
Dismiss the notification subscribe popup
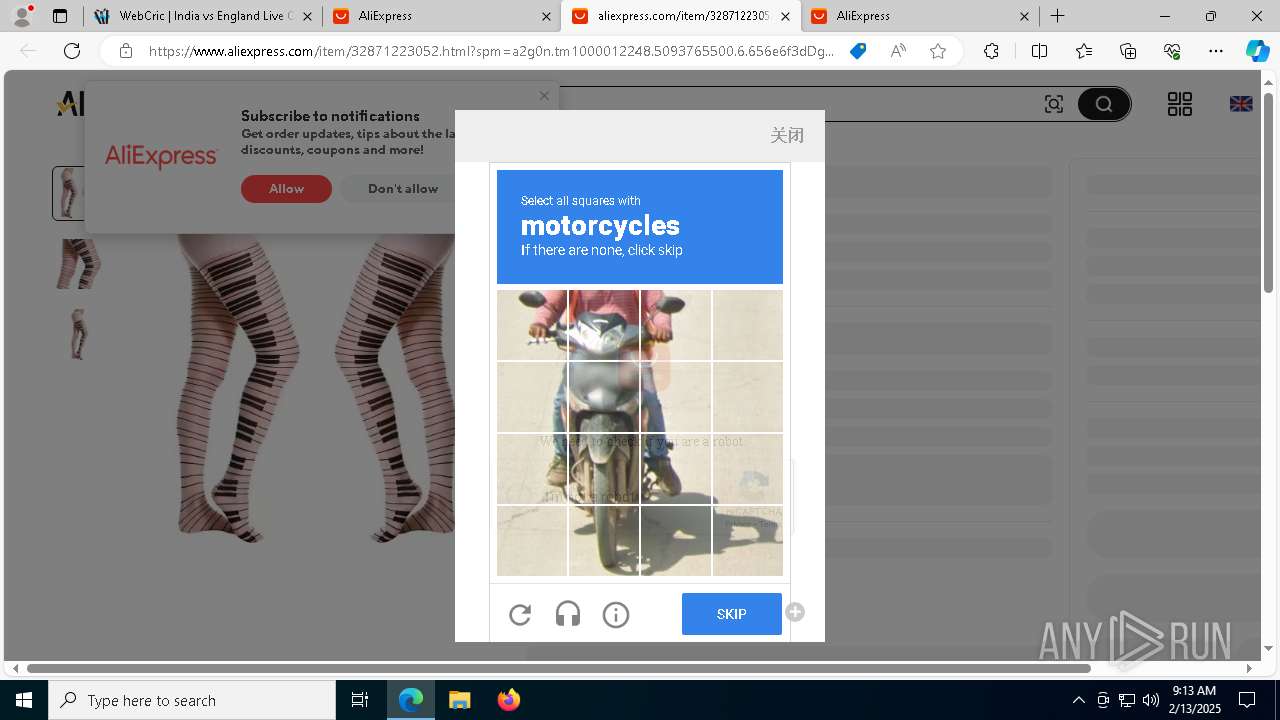(x=544, y=96)
